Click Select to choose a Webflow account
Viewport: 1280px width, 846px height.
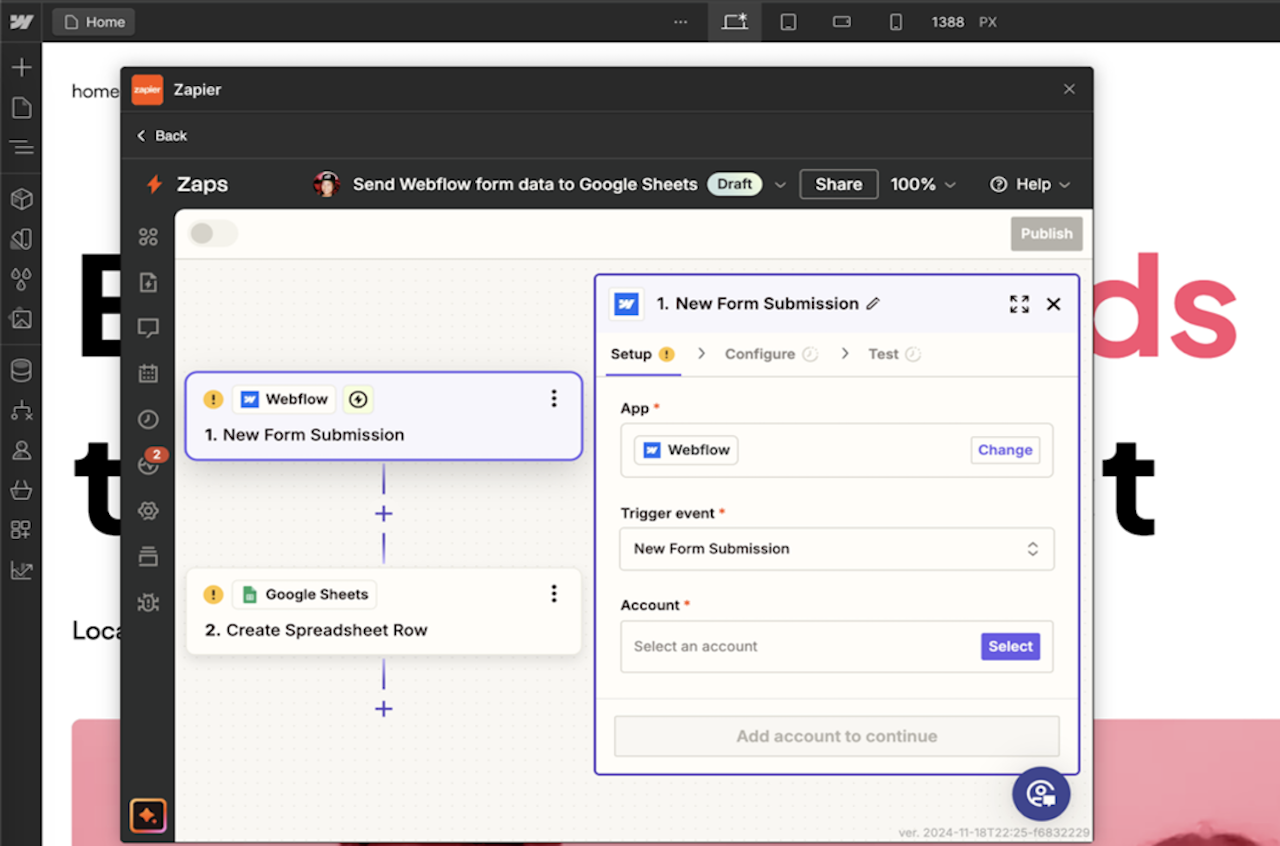tap(1010, 646)
